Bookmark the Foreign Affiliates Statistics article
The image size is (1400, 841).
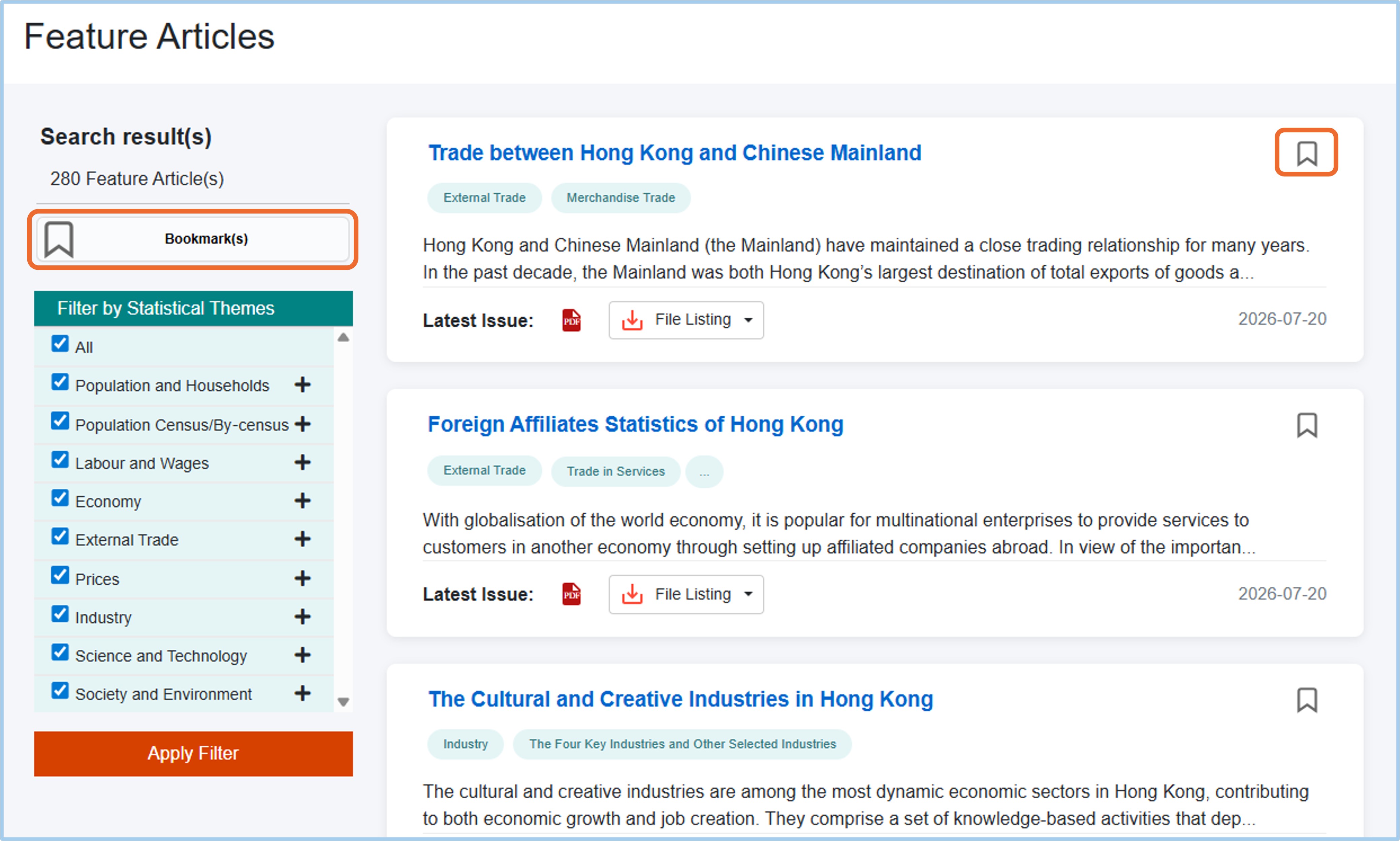tap(1306, 425)
